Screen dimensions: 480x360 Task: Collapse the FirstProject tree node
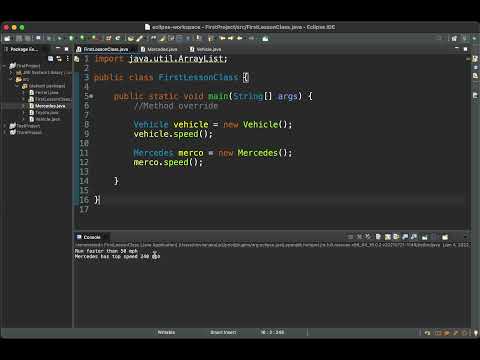(4, 66)
